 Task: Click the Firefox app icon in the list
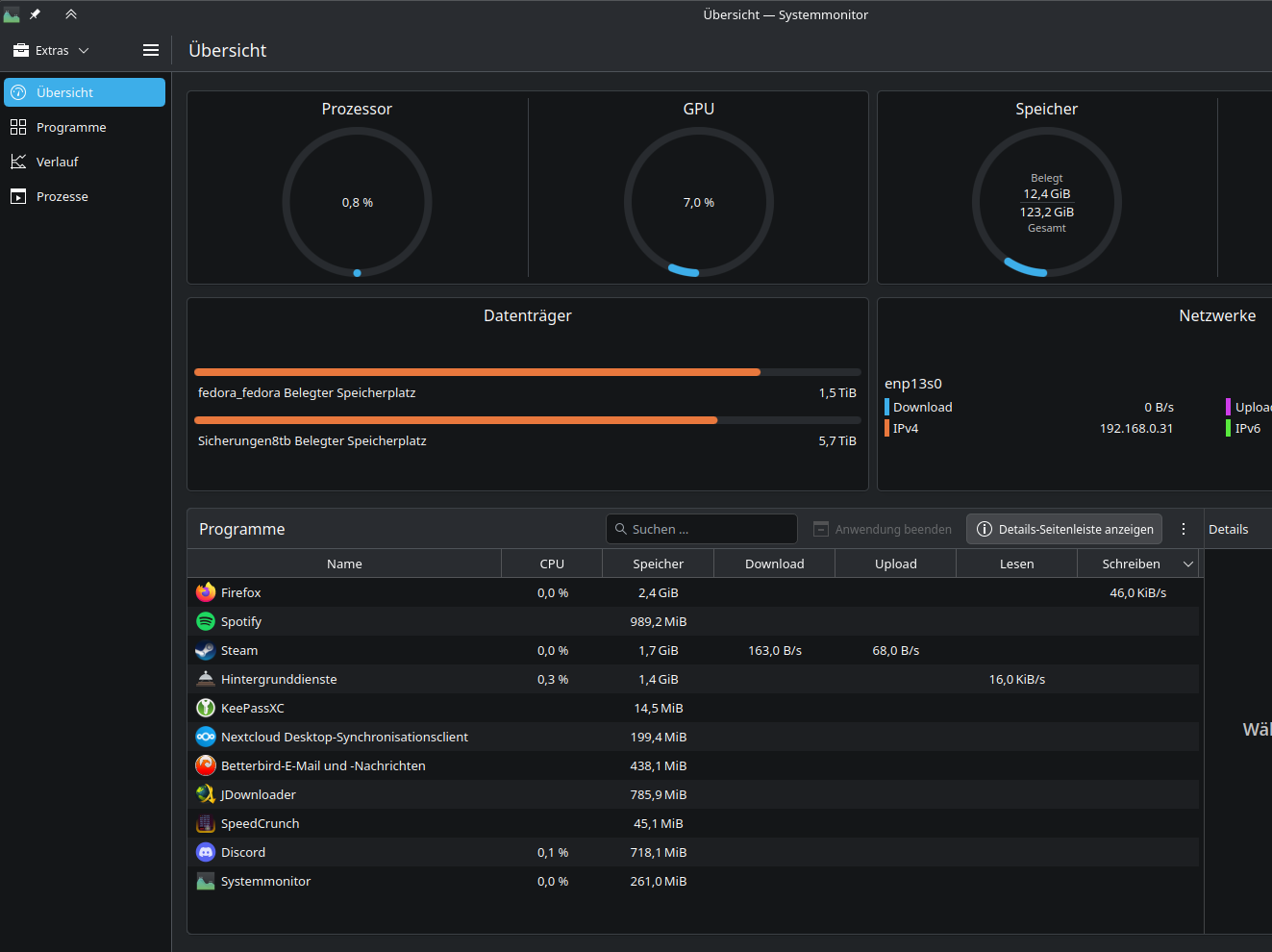(206, 592)
